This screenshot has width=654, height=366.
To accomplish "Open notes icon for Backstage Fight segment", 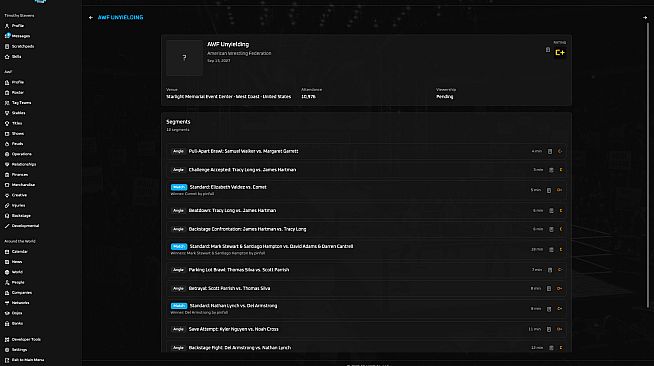I will click(551, 348).
